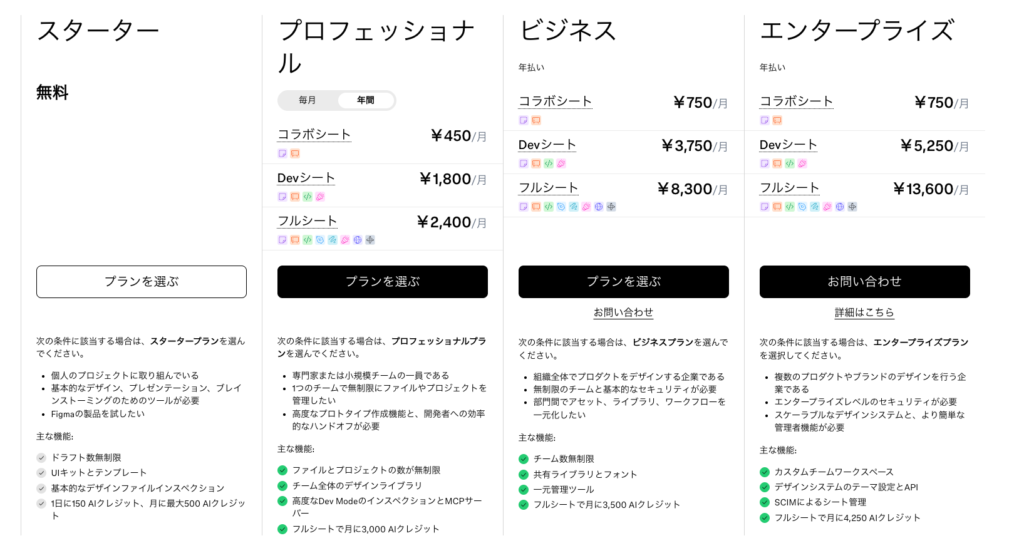The width and height of the screenshot is (1024, 553).
Task: Click the Business Devシート underlined label
Action: [x=547, y=145]
